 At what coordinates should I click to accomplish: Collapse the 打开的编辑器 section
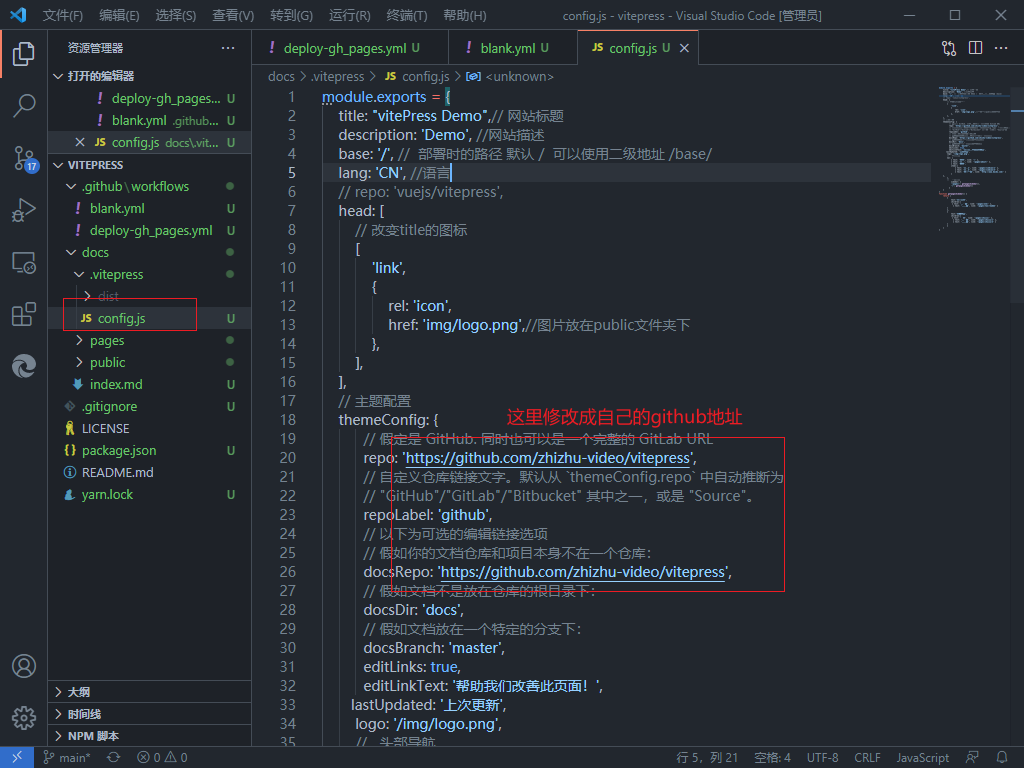[x=150, y=76]
